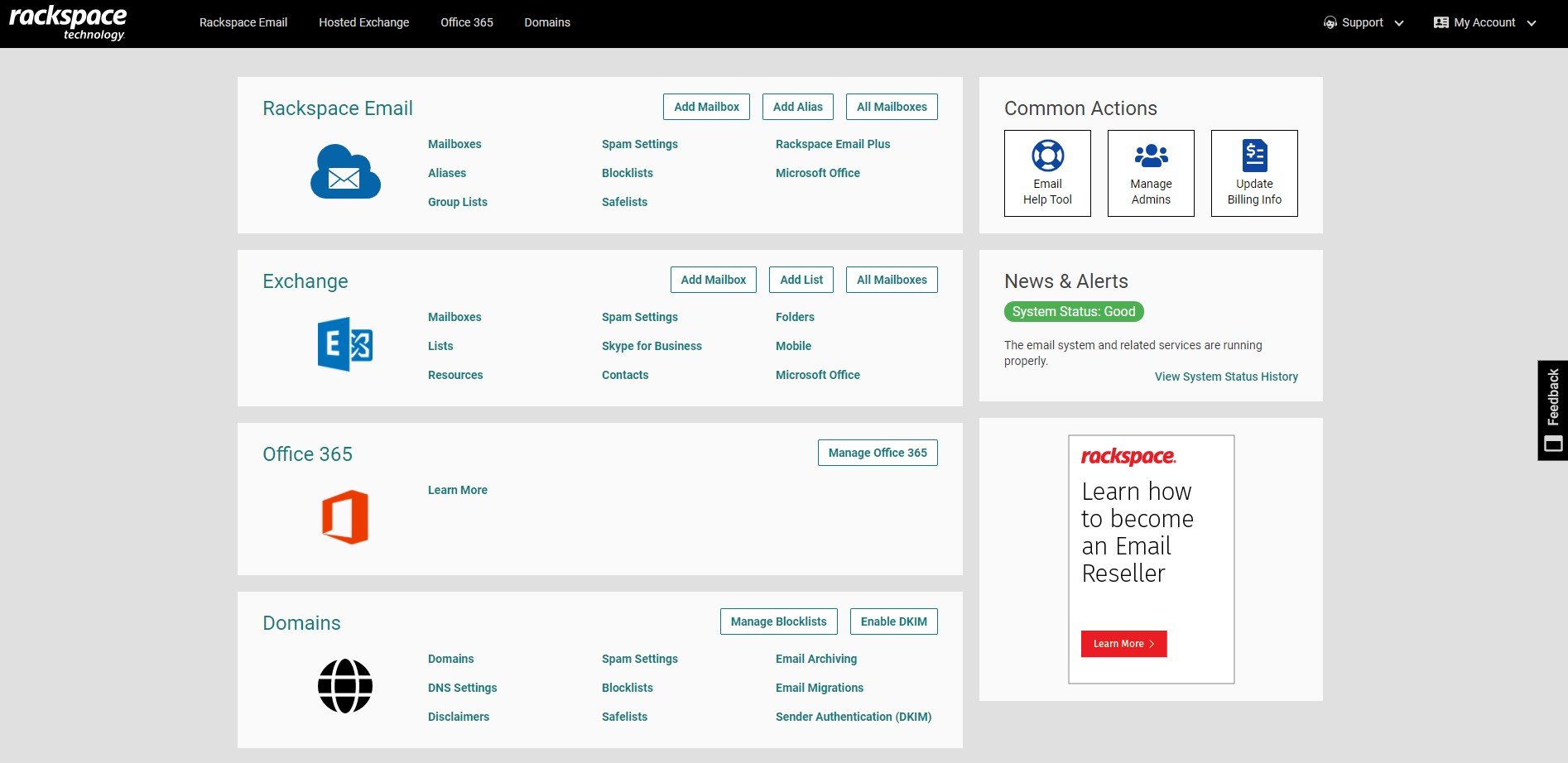Switch to the Hosted Exchange menu item
Viewport: 1568px width, 763px height.
(x=363, y=22)
